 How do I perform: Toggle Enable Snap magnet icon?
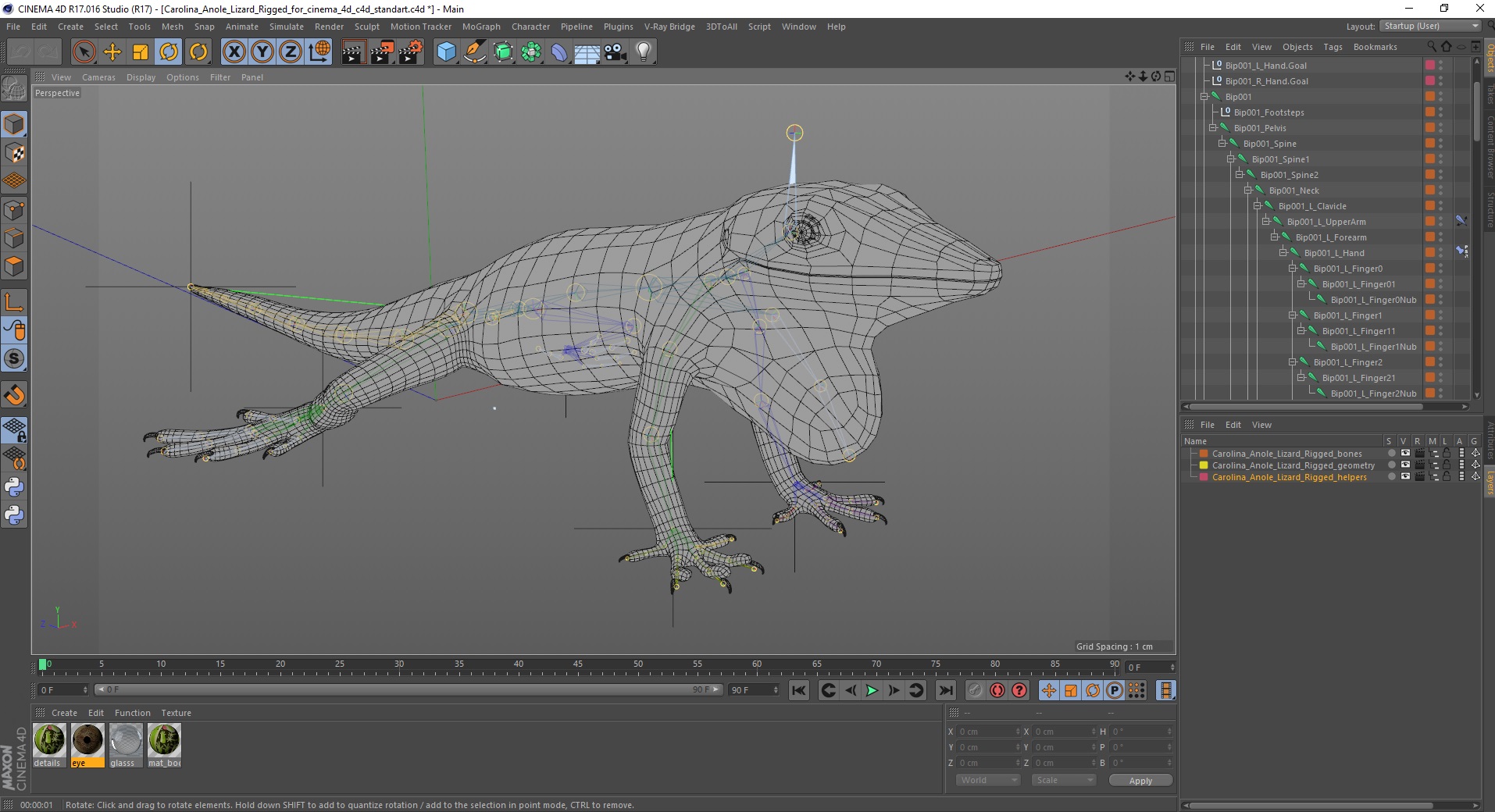point(14,395)
